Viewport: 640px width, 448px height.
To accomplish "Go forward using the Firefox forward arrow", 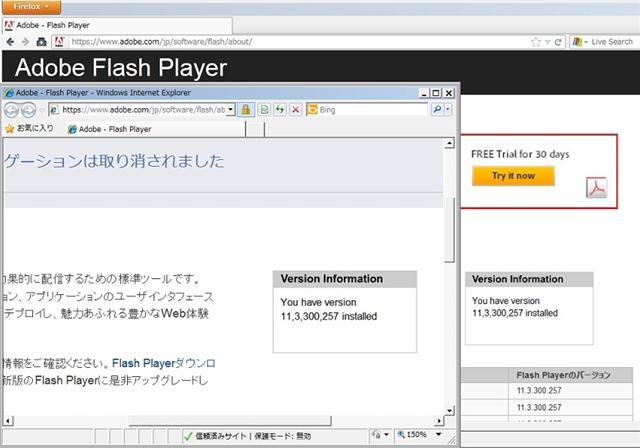I will pos(25,42).
